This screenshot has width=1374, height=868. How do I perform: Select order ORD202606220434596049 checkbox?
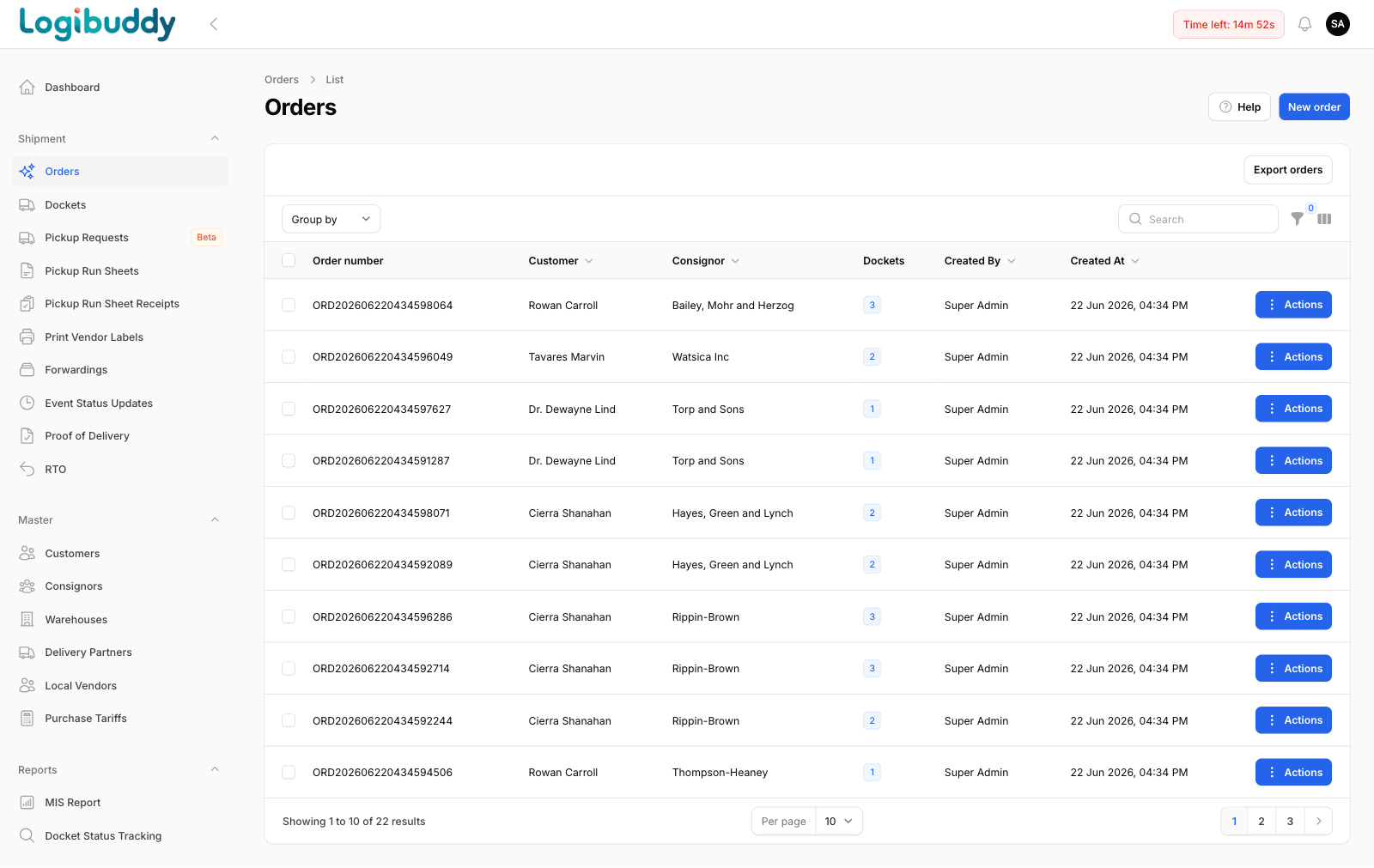tap(289, 357)
